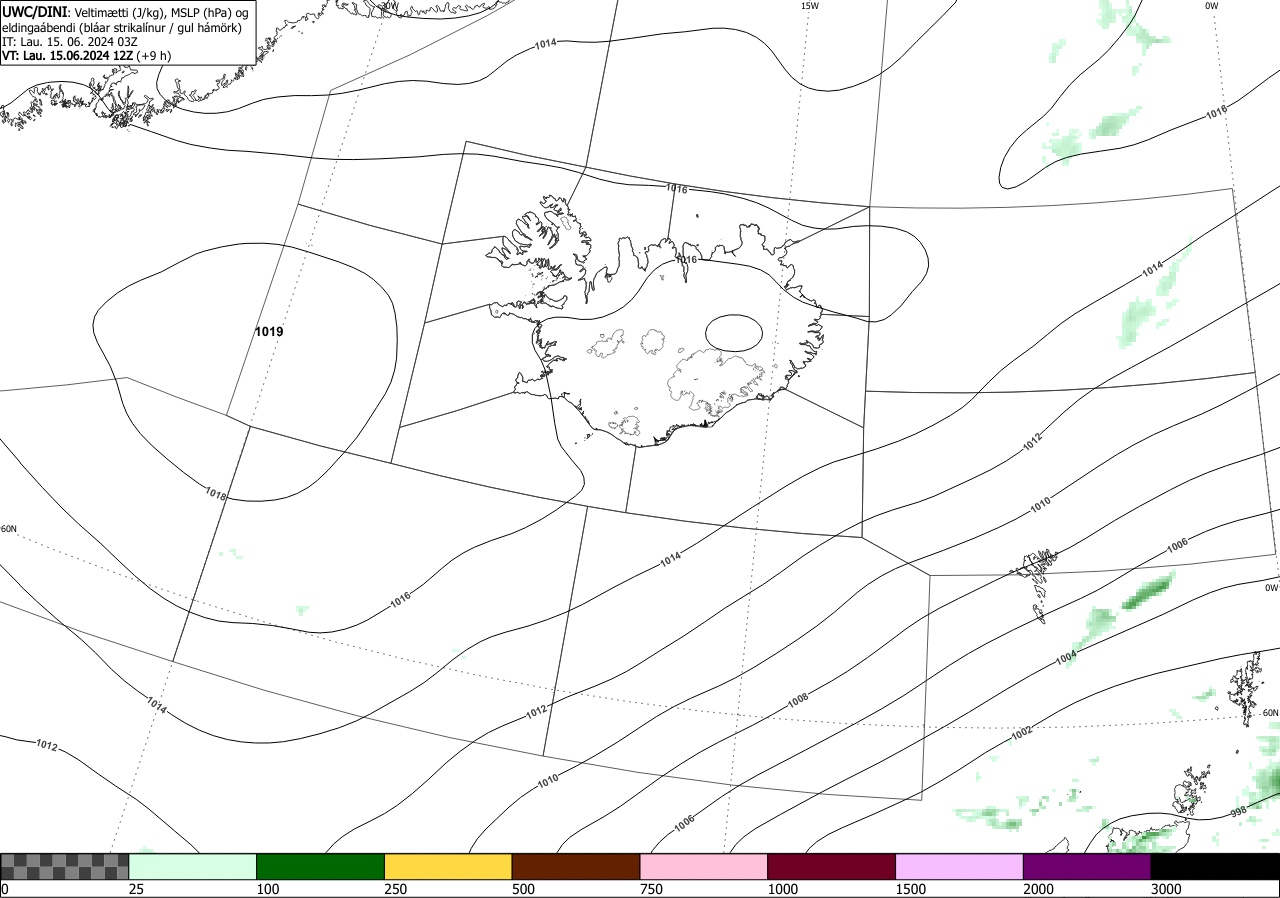Viewport: 1280px width, 898px height.
Task: Click the UWC/DINI title text
Action: (x=35, y=12)
